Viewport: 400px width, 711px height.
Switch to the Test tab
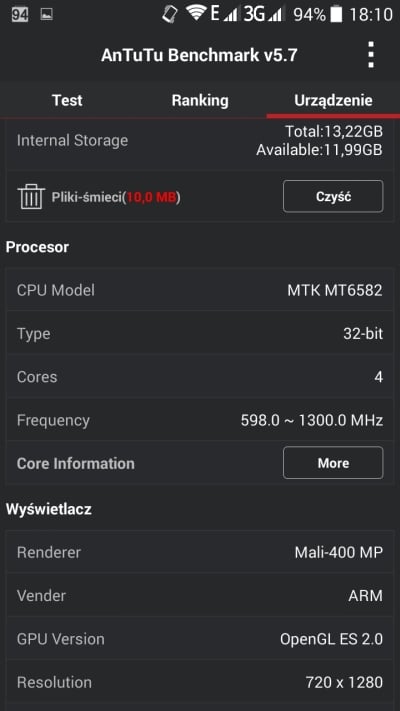tap(67, 100)
